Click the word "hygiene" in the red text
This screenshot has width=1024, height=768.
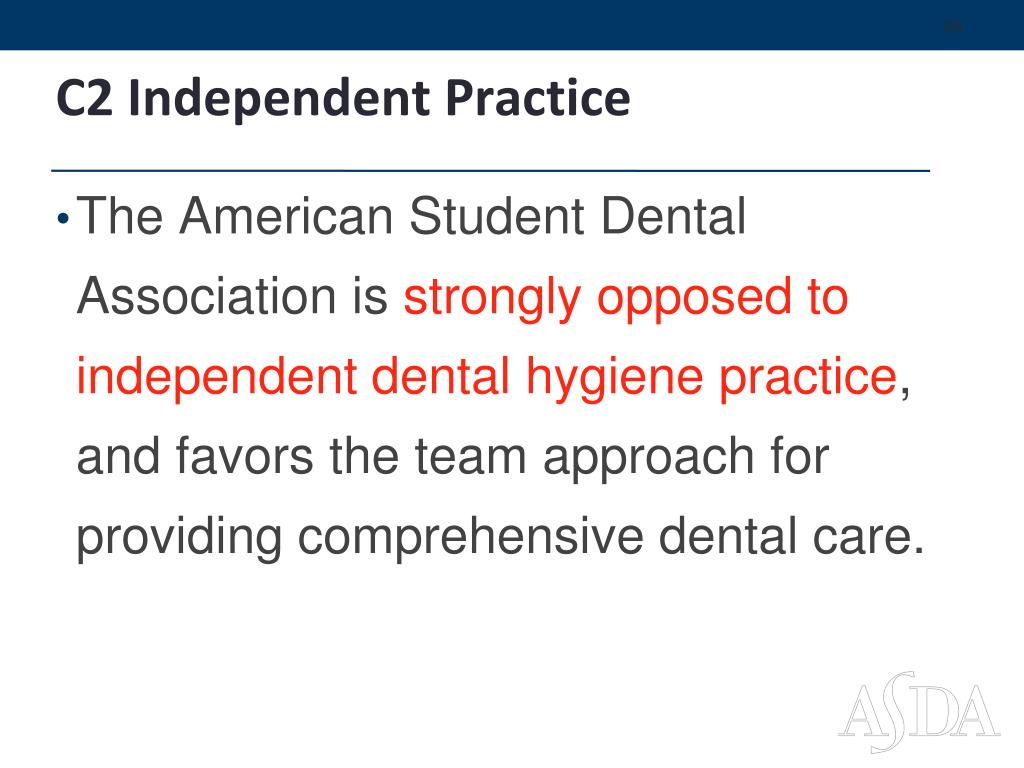pos(615,378)
